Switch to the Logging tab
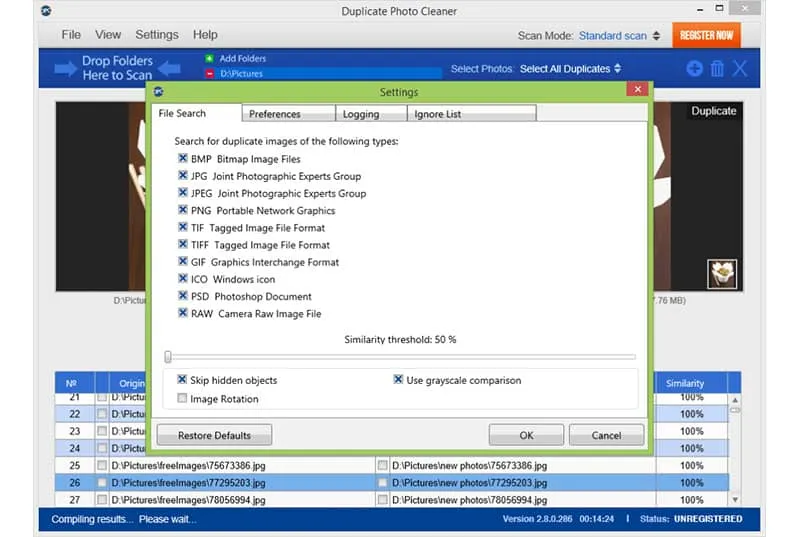 click(x=371, y=114)
